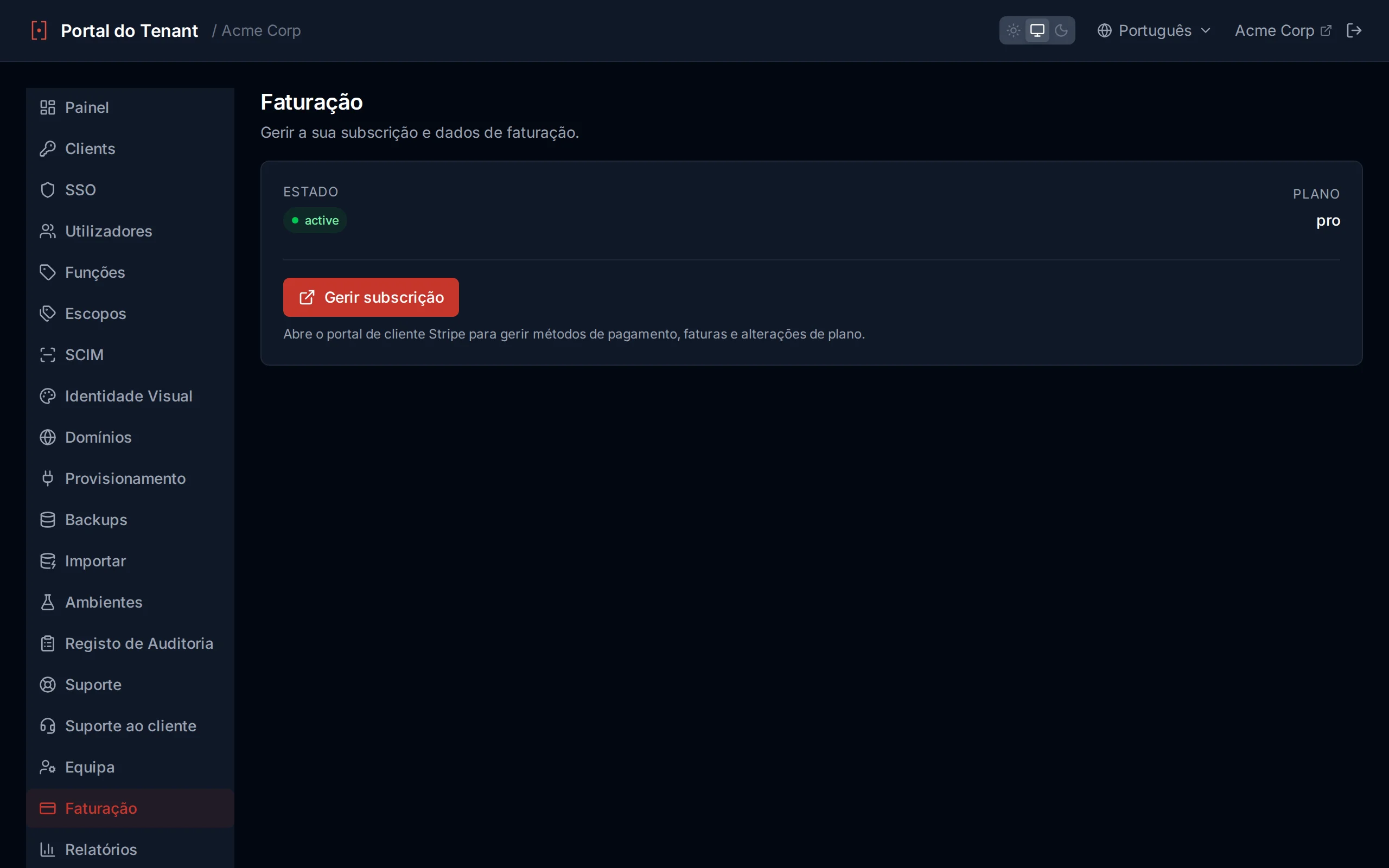This screenshot has height=868, width=1389.
Task: Switch to light theme sun icon
Action: [x=1013, y=30]
